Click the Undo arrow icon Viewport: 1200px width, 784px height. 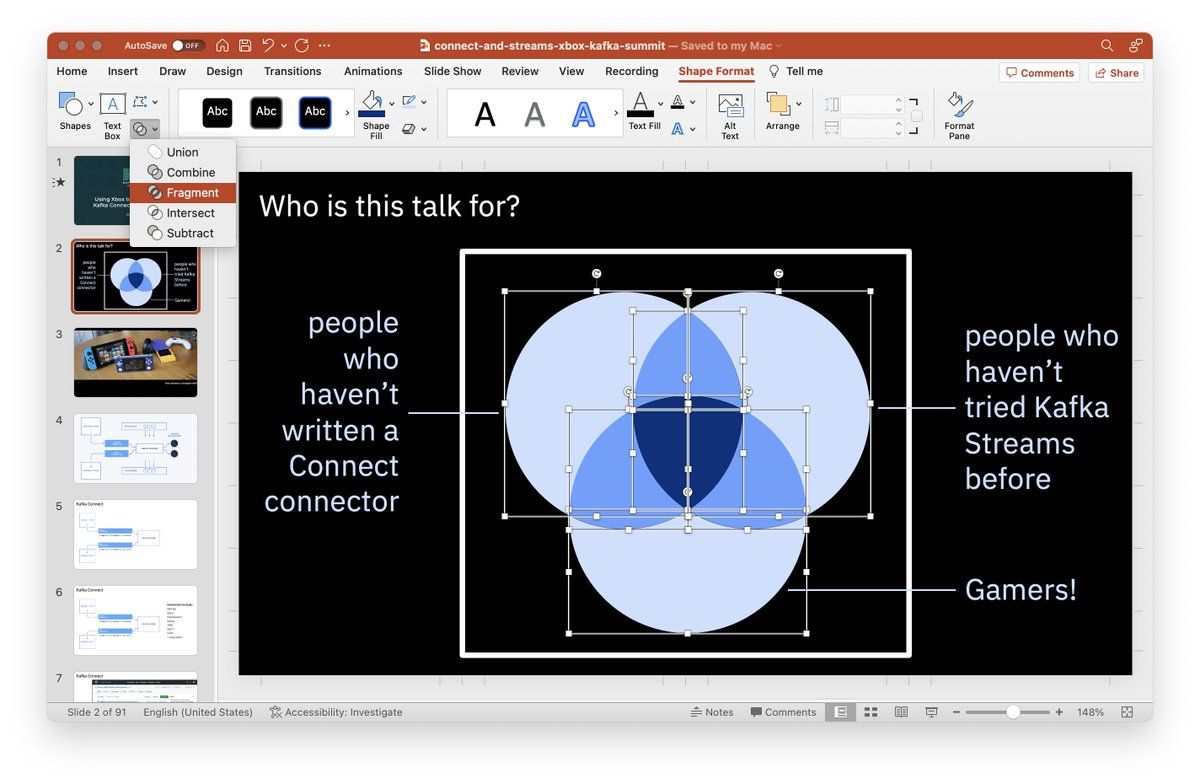[268, 46]
